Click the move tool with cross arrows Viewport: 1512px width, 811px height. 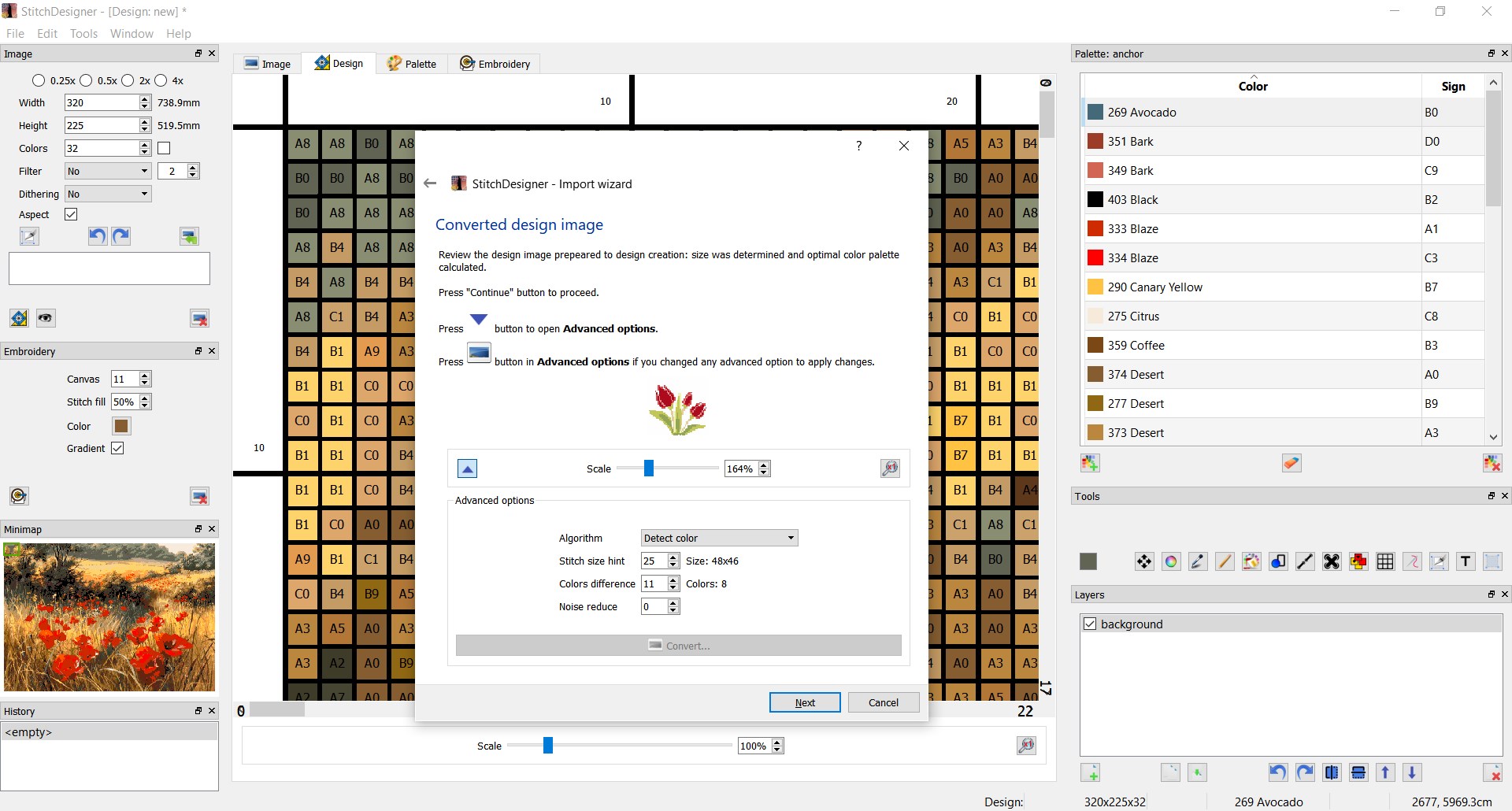(x=1143, y=561)
